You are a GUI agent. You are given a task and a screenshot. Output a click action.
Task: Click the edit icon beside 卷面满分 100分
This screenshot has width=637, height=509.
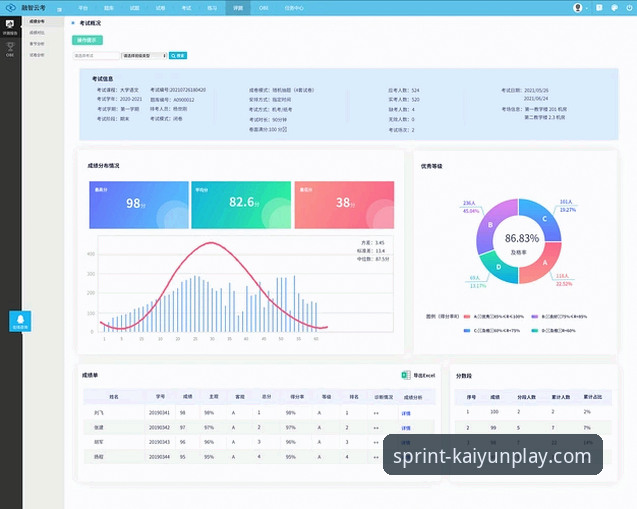[285, 130]
